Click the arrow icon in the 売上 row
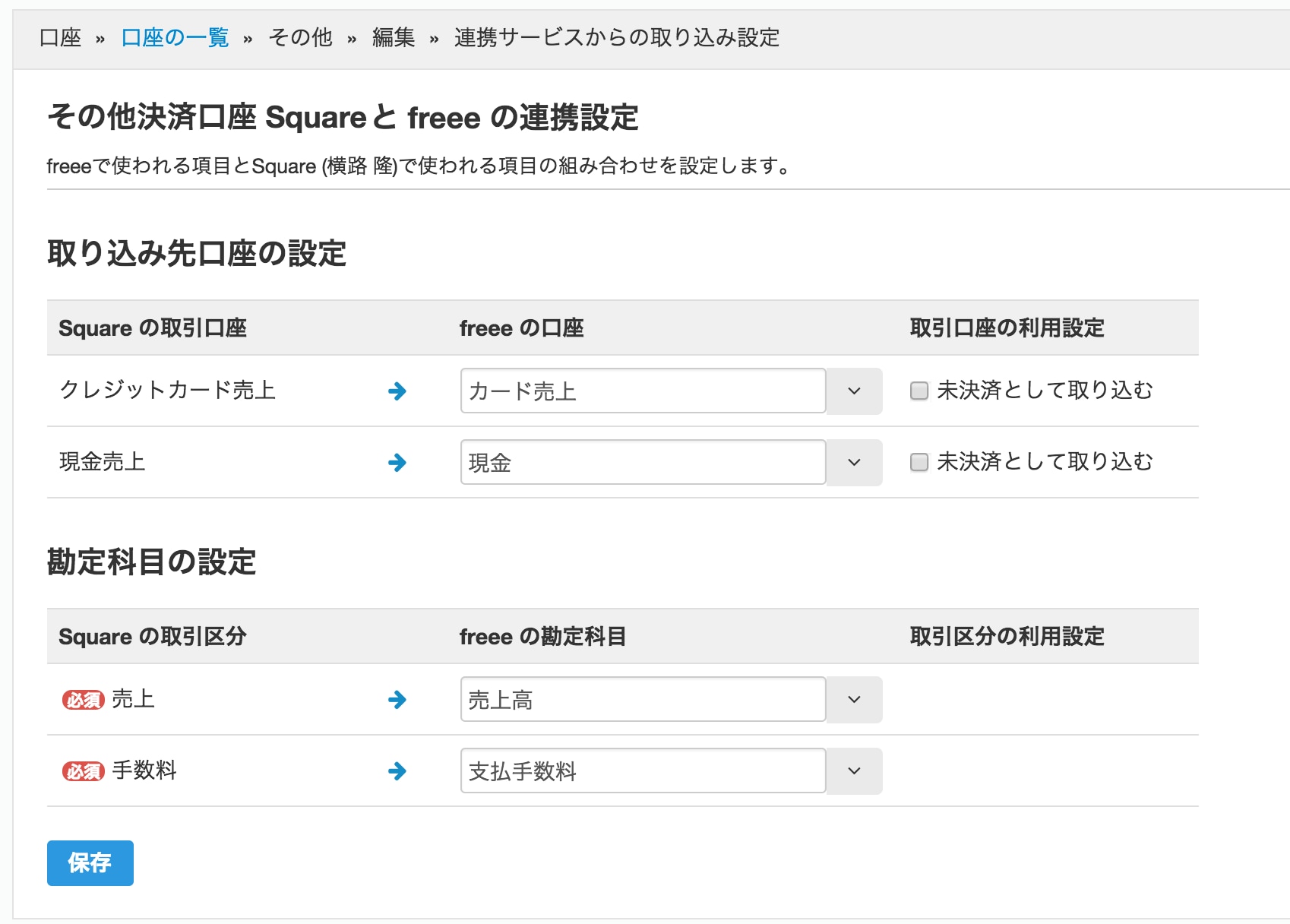 coord(397,700)
